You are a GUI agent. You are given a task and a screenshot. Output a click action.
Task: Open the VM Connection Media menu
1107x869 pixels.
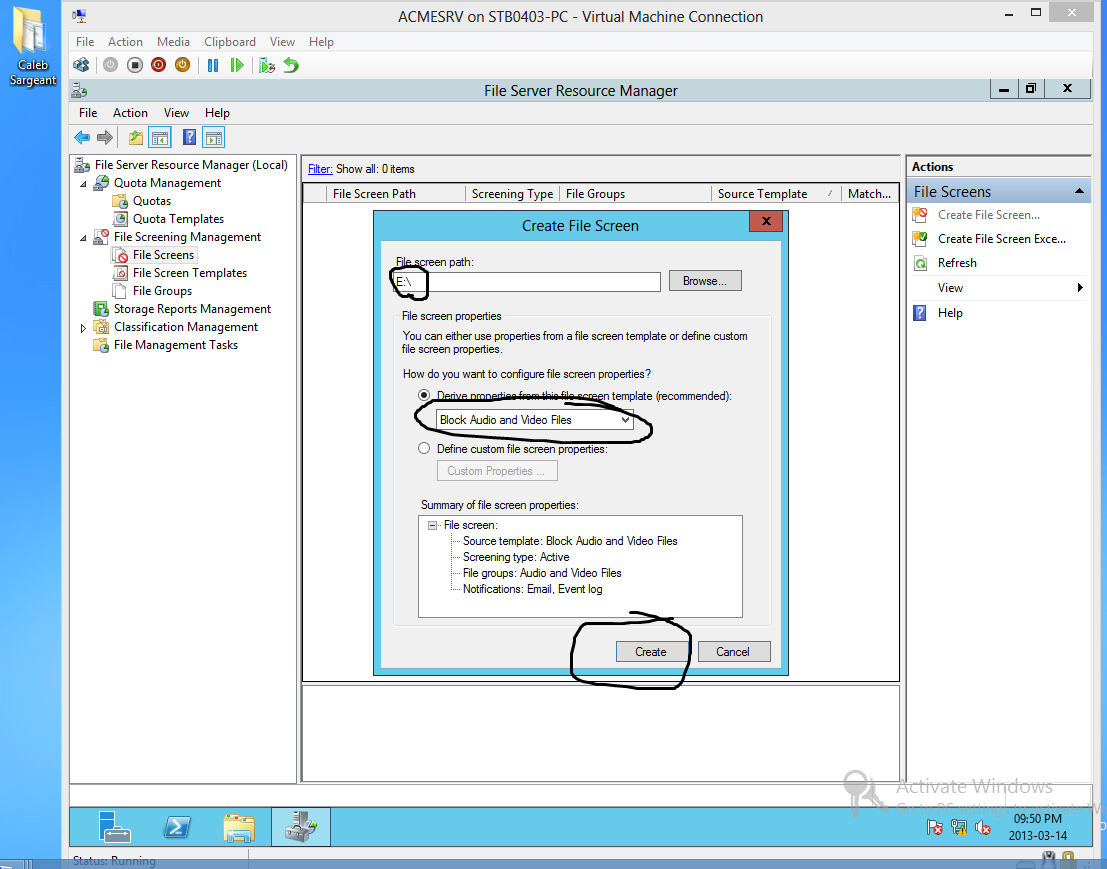pyautogui.click(x=173, y=42)
